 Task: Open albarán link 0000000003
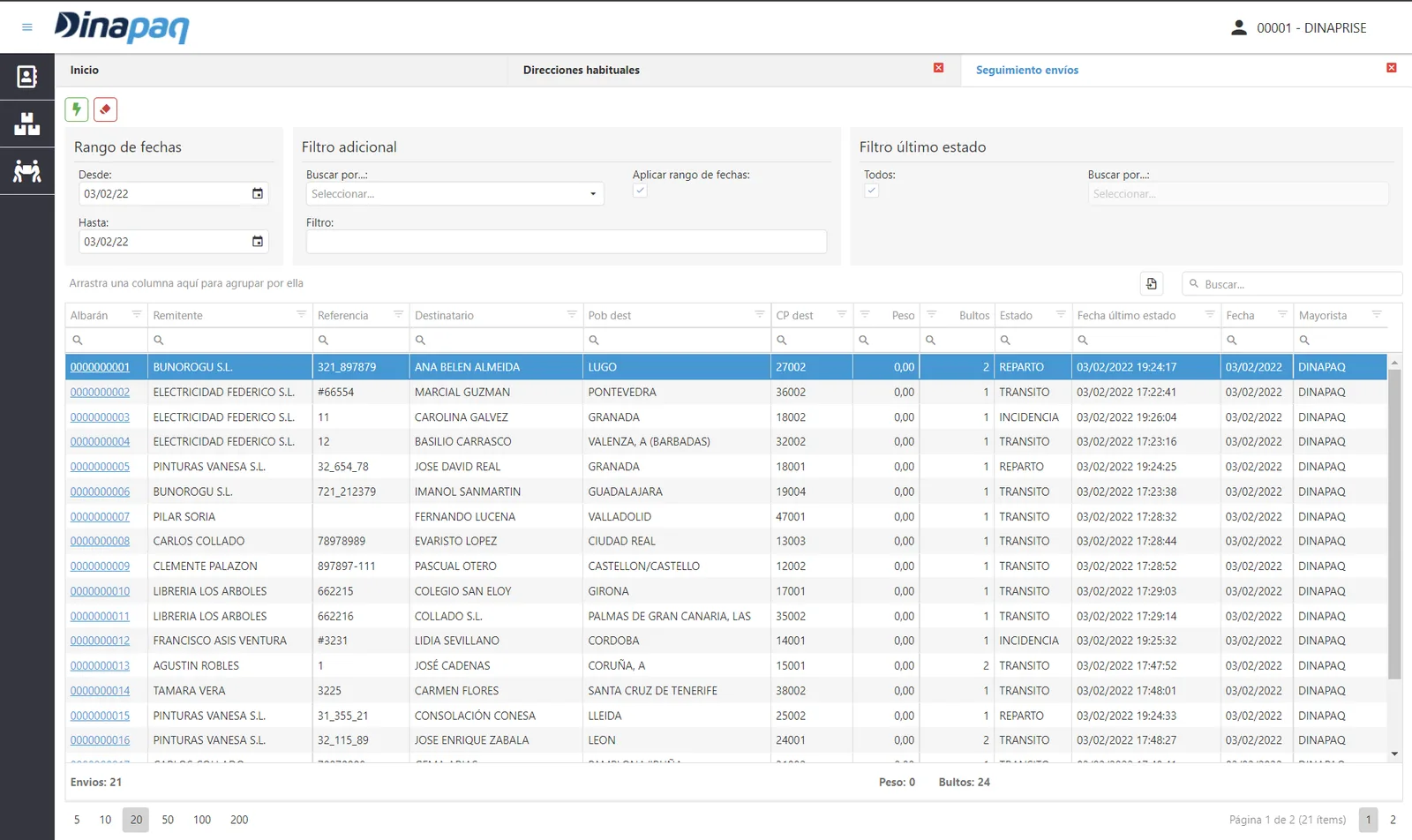[100, 416]
